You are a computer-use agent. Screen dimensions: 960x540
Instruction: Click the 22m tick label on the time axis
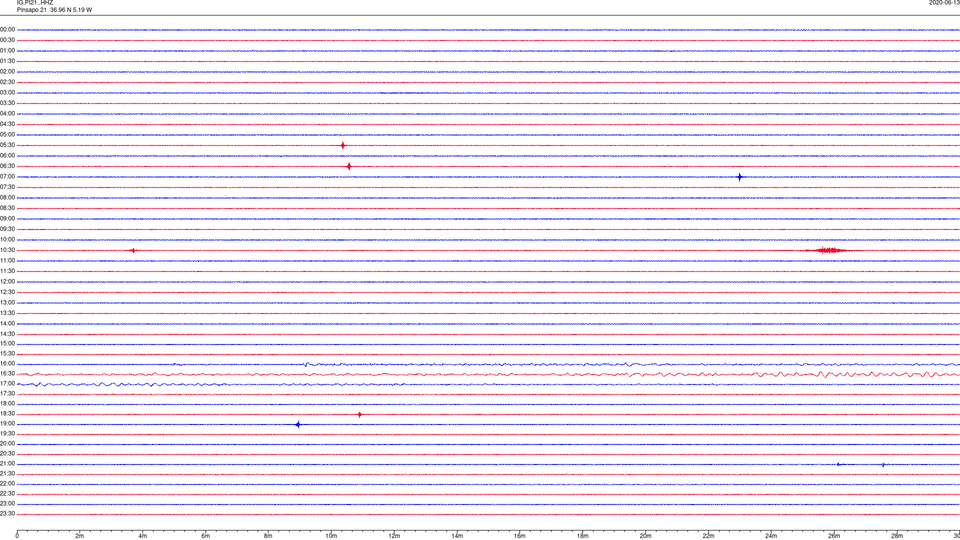[x=708, y=536]
